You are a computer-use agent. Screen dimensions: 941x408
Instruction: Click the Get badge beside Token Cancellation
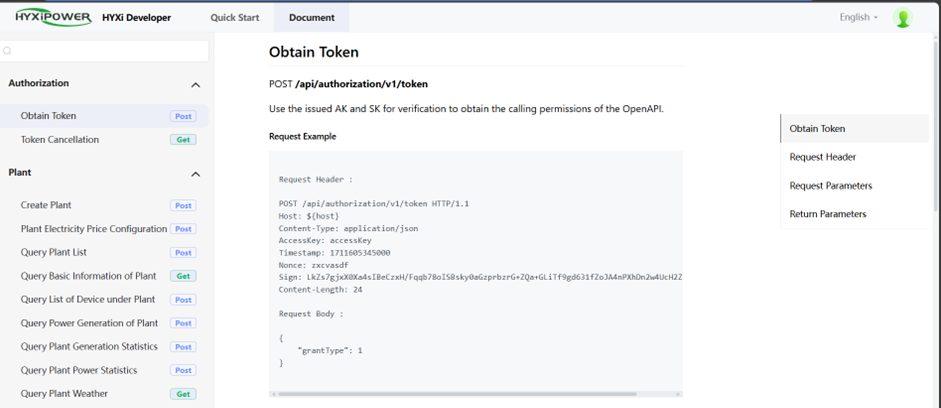pos(182,140)
